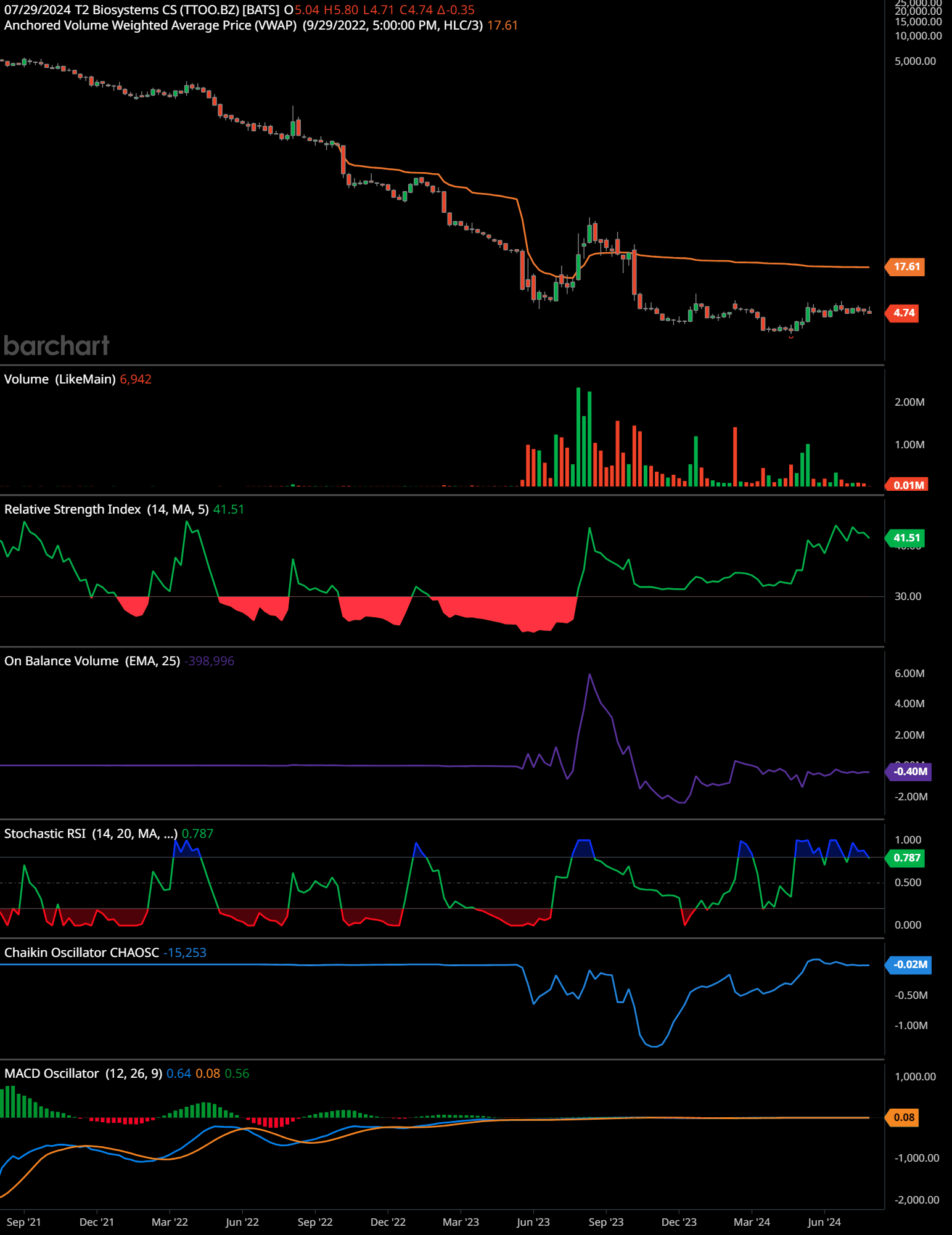The image size is (952, 1235).
Task: Click the Dec '22 date axis label
Action: (388, 1222)
